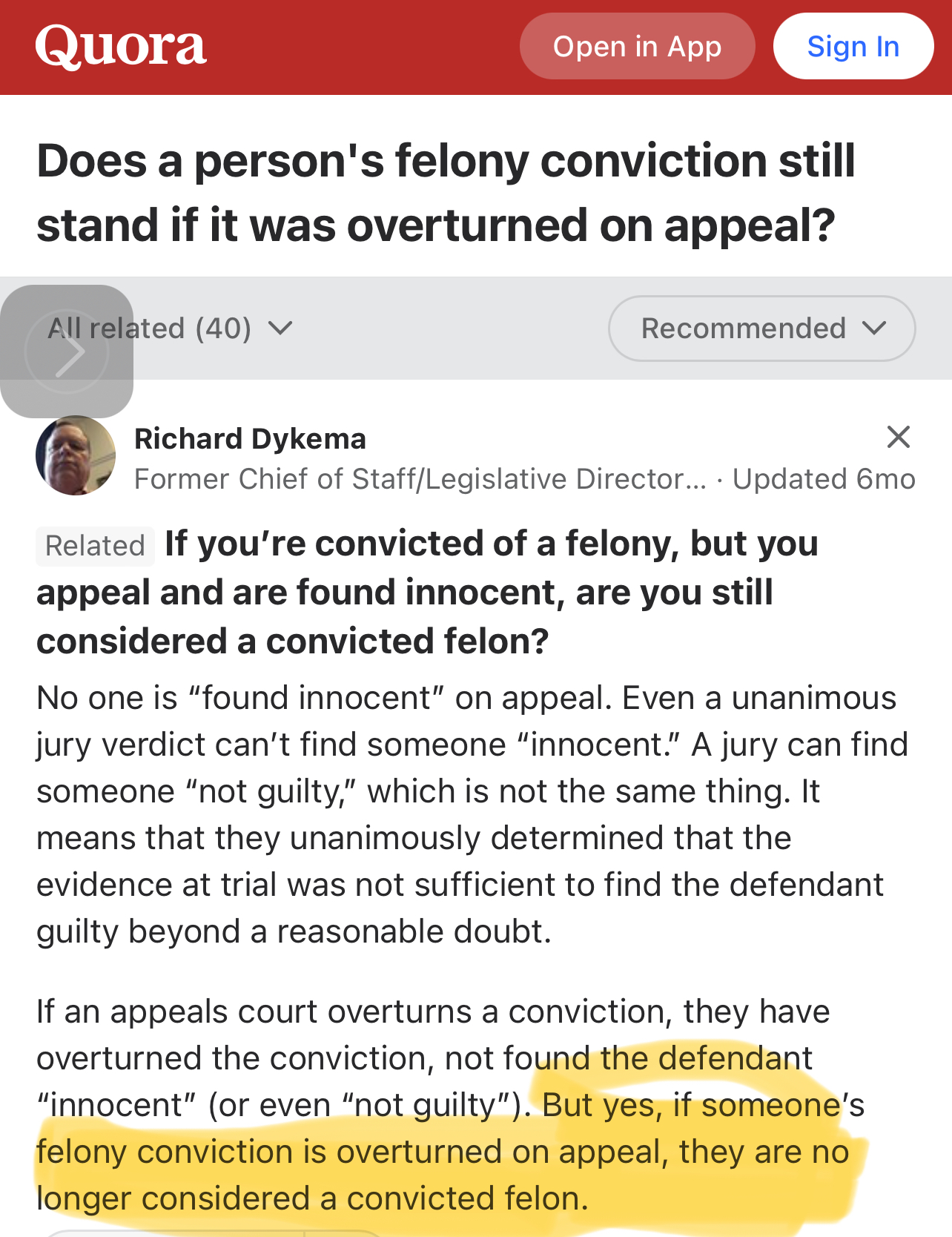Tap the floating forward arrow overlay
Viewport: 952px width, 1237px height.
[x=67, y=352]
